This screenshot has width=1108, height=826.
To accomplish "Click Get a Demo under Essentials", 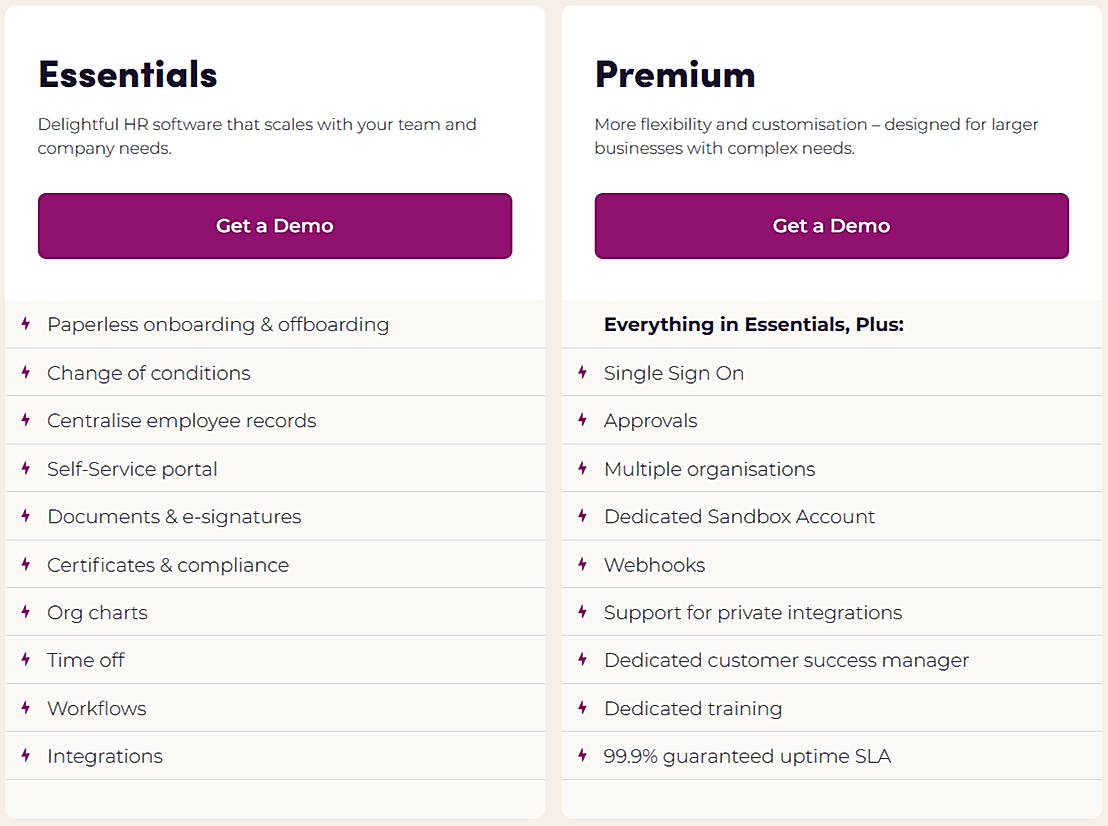I will click(275, 226).
